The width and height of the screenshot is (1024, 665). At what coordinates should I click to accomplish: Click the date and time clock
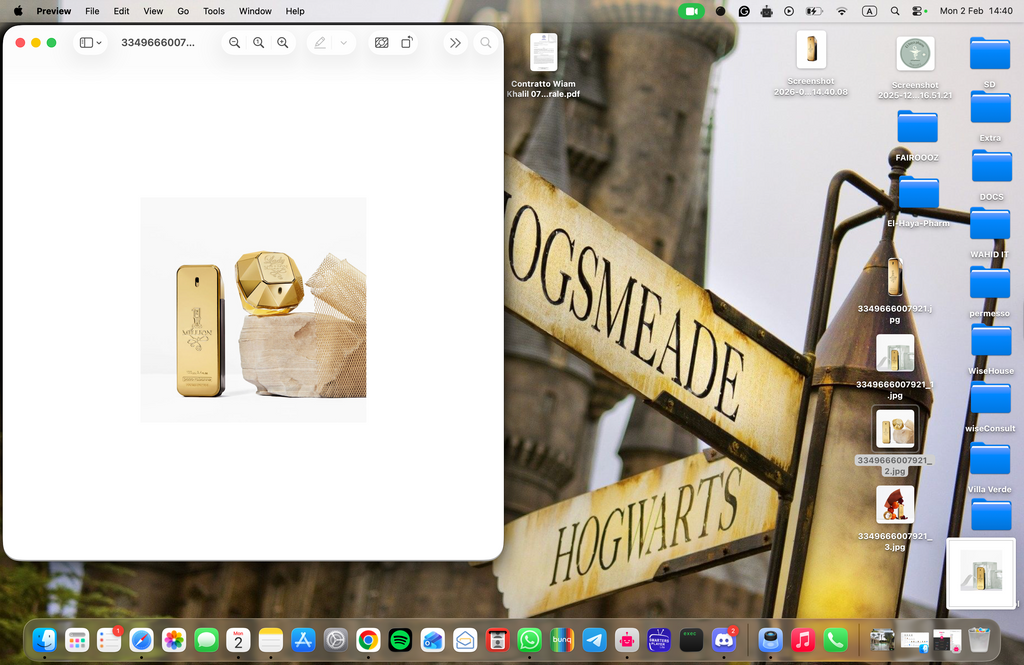(976, 11)
